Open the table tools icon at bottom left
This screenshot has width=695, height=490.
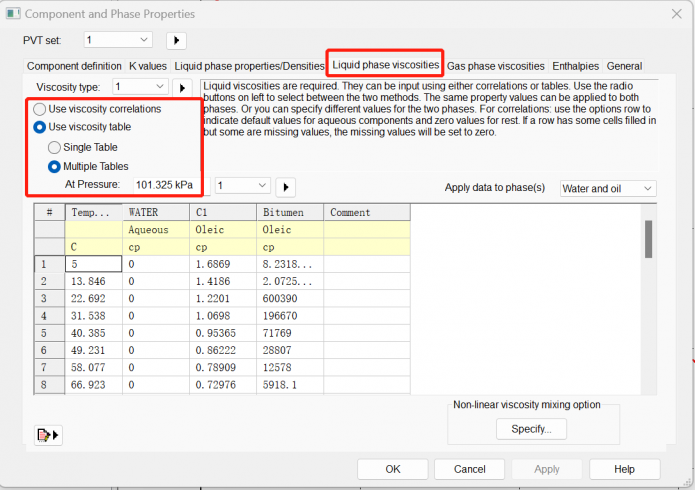tap(47, 434)
